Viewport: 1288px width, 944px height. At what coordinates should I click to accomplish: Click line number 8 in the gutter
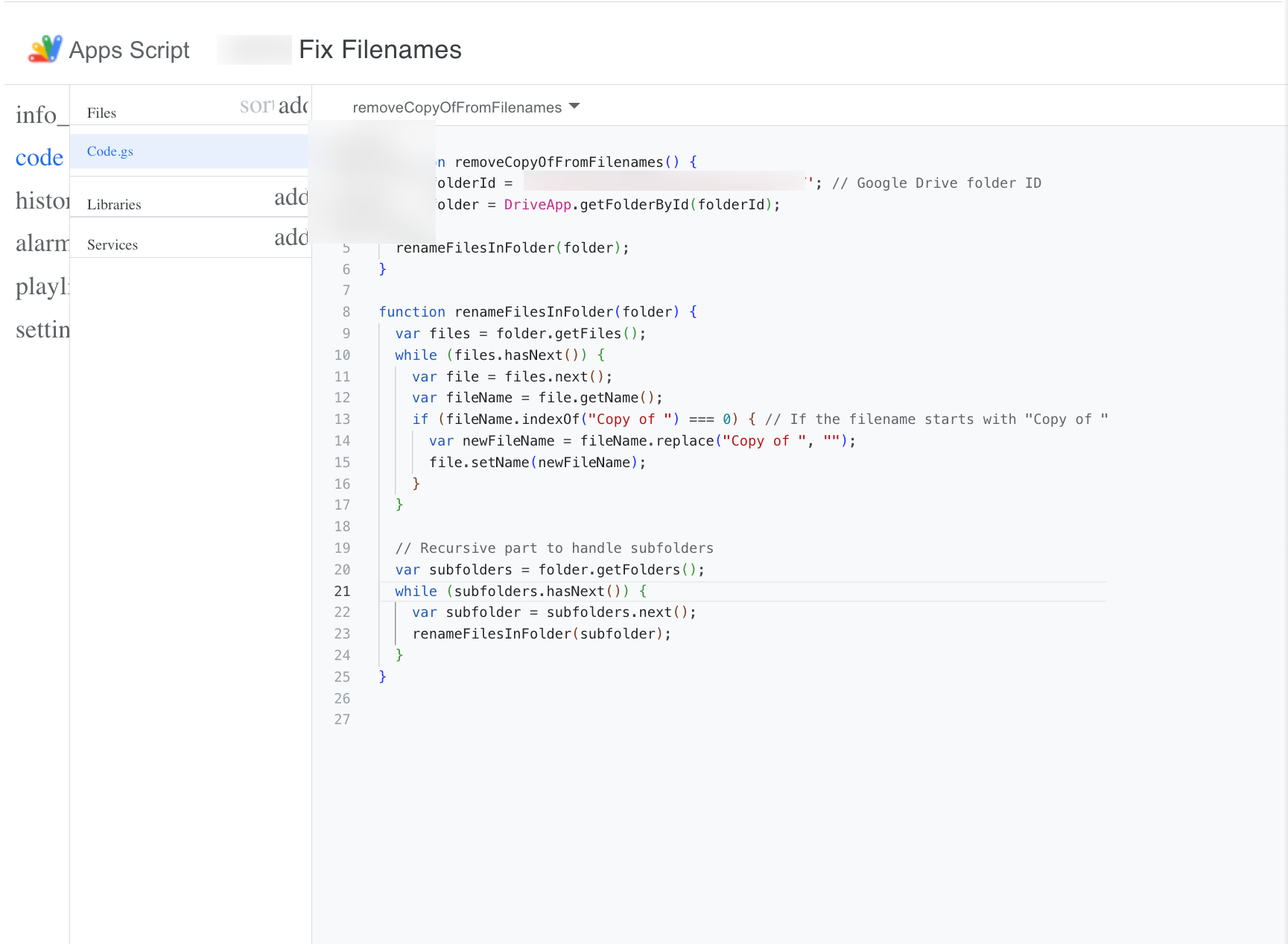[346, 312]
